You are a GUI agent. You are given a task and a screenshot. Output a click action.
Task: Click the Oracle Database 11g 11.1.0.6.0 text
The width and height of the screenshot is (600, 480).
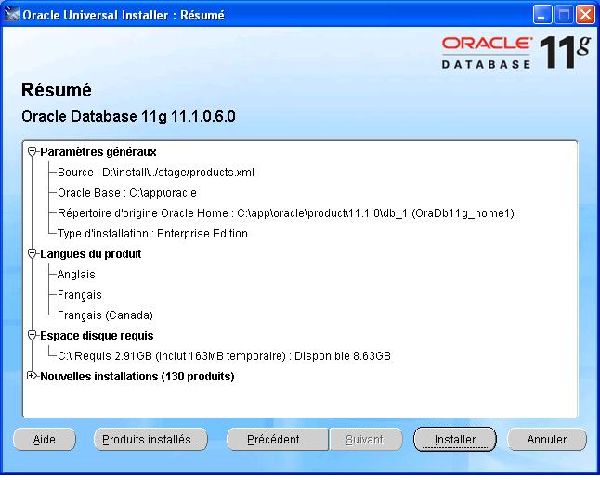[x=128, y=116]
